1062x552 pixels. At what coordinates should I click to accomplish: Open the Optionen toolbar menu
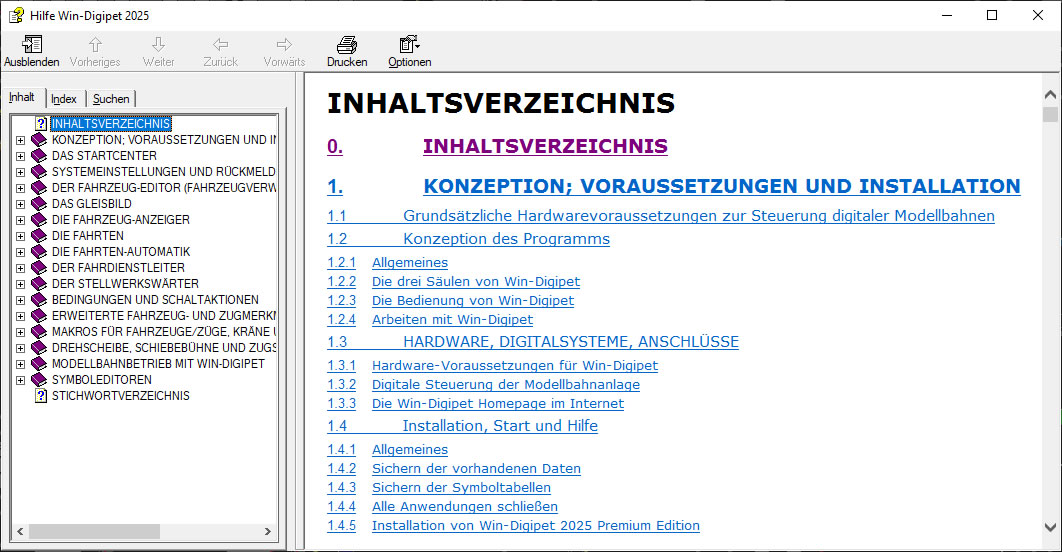pyautogui.click(x=409, y=45)
